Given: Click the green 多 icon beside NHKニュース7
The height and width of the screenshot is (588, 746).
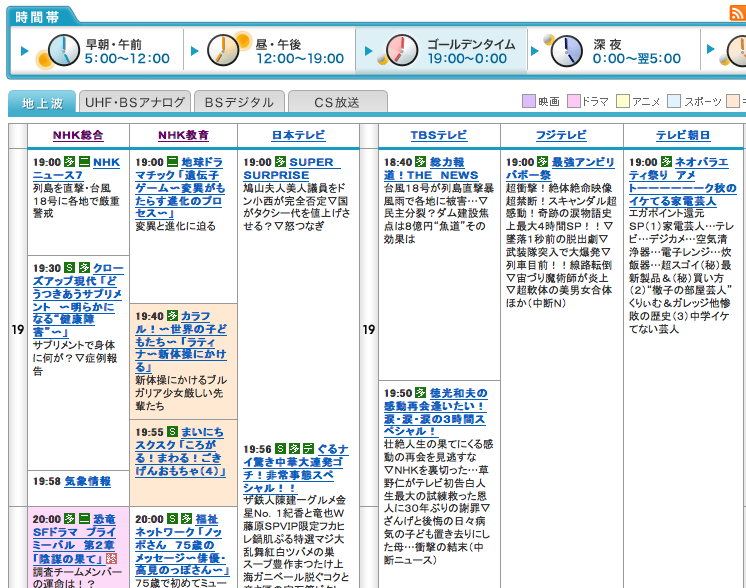Looking at the screenshot, I should click(69, 162).
